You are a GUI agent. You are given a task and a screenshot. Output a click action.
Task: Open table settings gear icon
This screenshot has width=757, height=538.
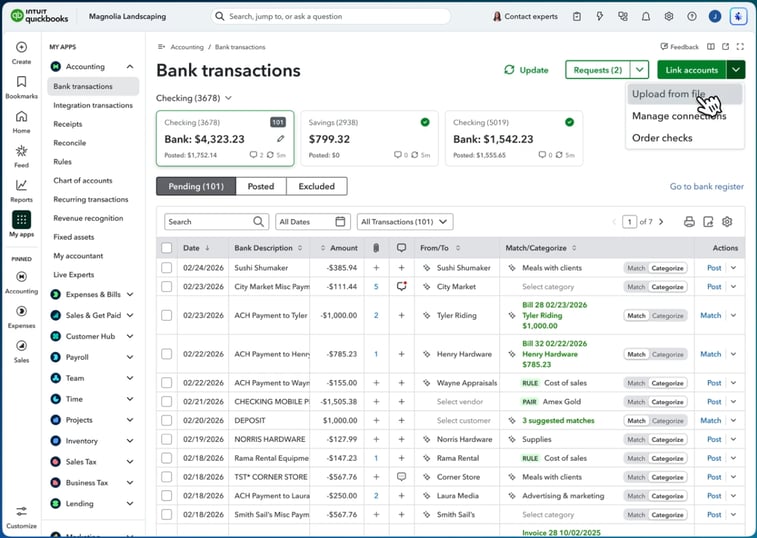(727, 222)
